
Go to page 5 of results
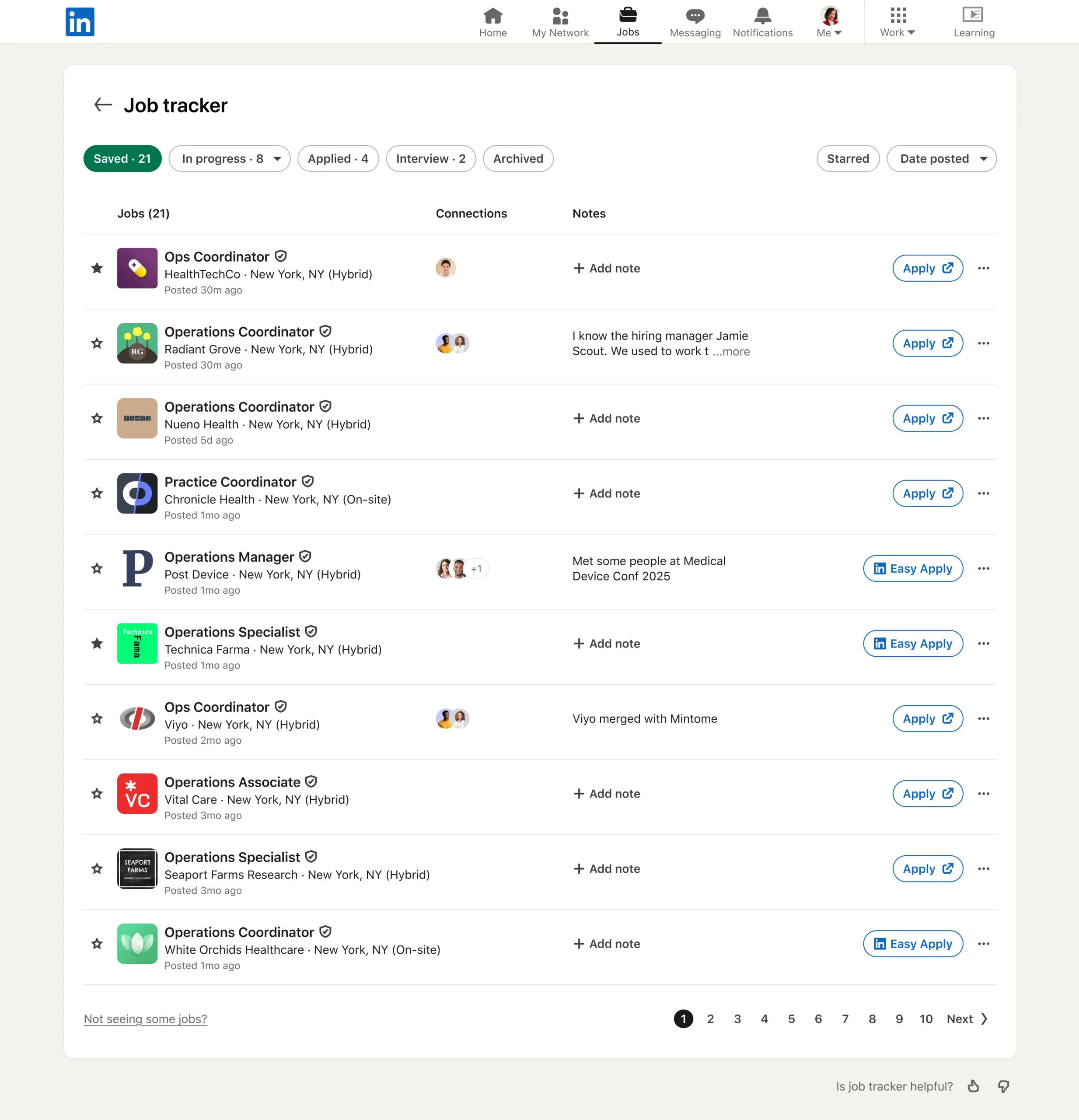pos(791,1019)
